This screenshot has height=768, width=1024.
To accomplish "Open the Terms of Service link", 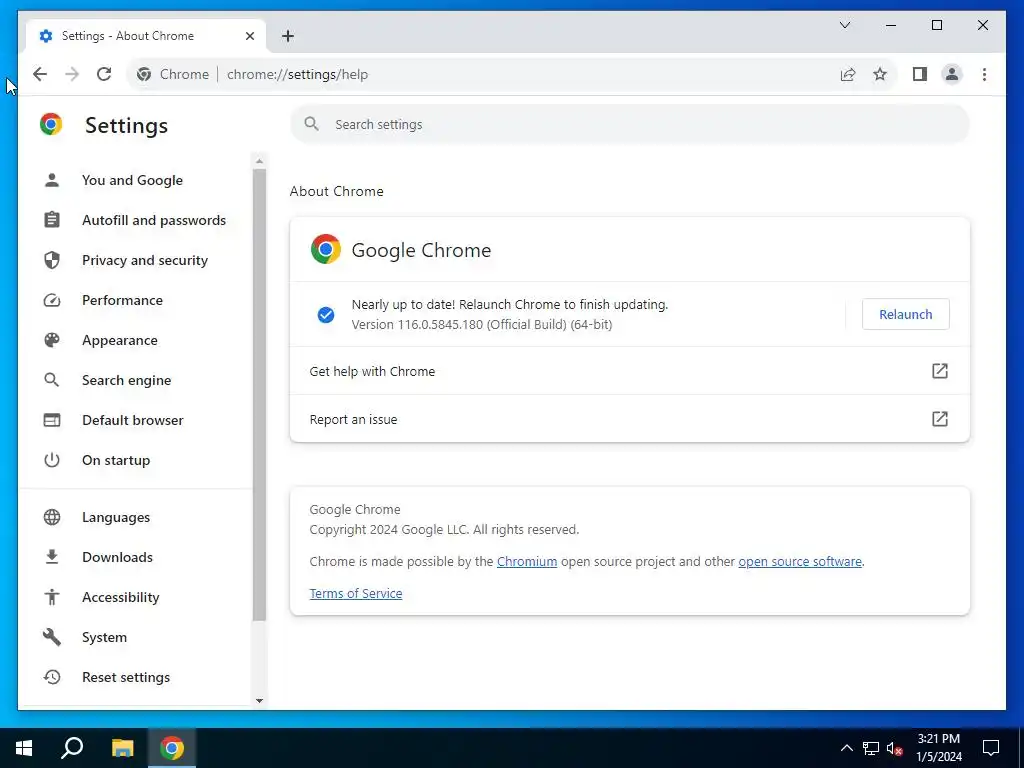I will coord(356,594).
